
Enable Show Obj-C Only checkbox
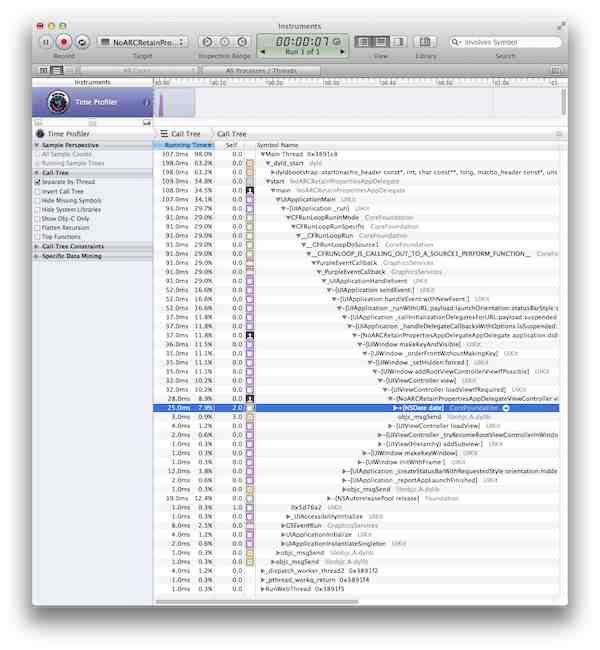(x=37, y=218)
